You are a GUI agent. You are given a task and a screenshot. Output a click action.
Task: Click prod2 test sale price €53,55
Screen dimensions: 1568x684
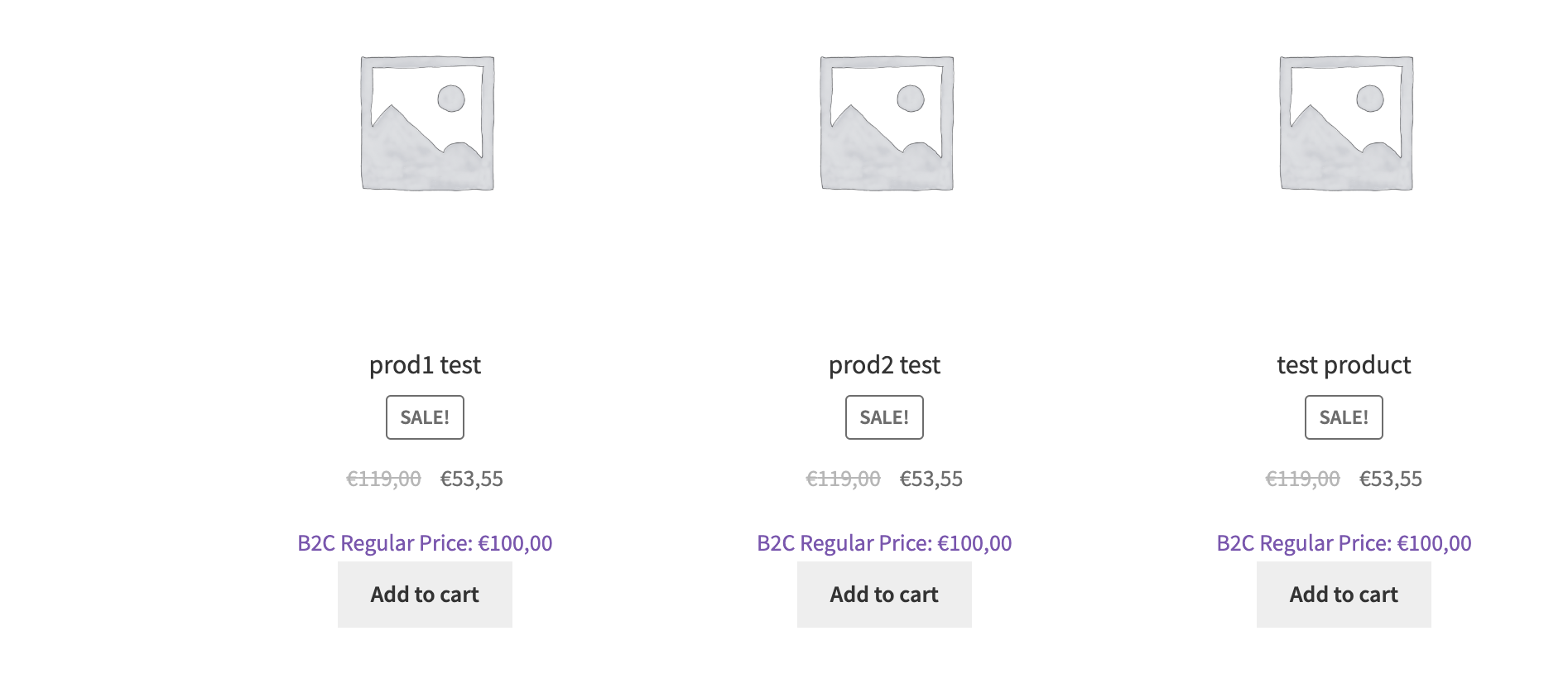pyautogui.click(x=931, y=479)
